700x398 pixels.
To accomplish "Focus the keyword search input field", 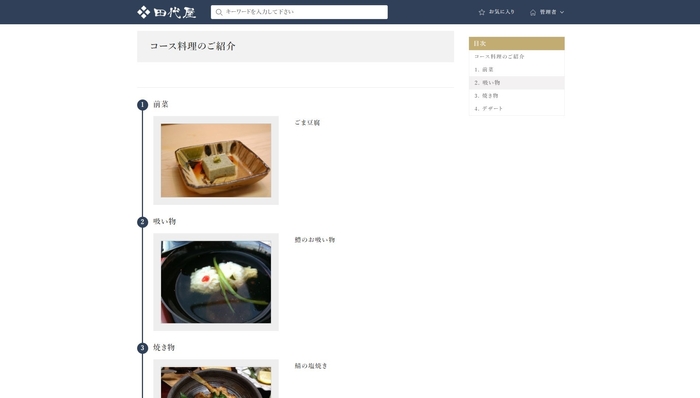I will 299,12.
